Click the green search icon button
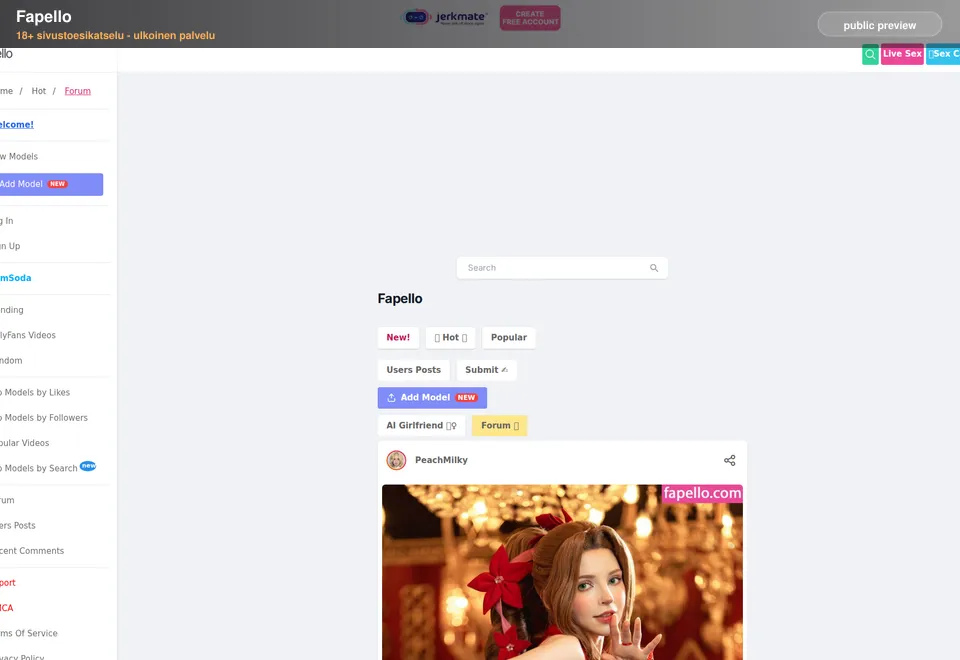Image resolution: width=960 pixels, height=660 pixels. click(x=870, y=54)
